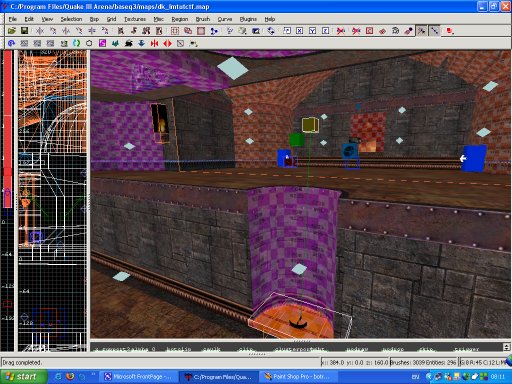This screenshot has height=384, width=512.
Task: Select the yellow cube entity in camera view
Action: click(310, 125)
